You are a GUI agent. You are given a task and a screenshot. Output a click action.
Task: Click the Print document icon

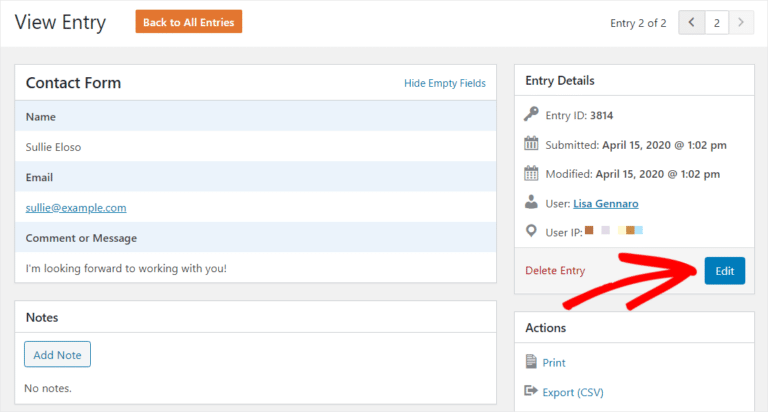(x=531, y=362)
